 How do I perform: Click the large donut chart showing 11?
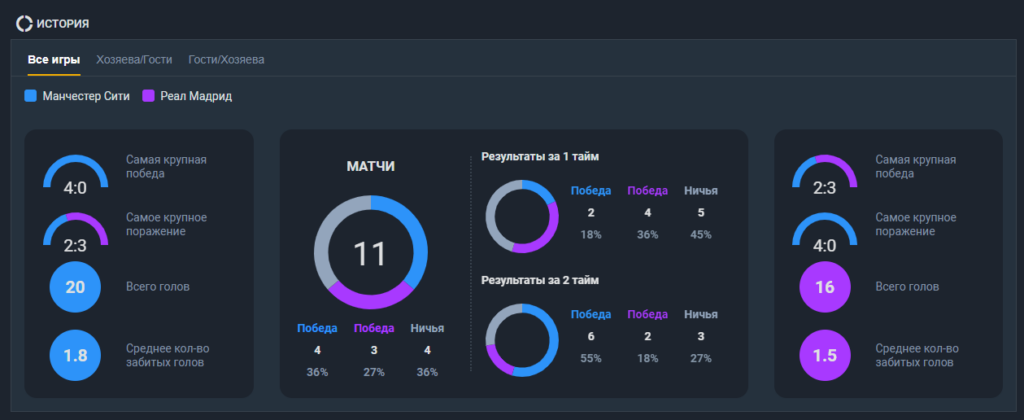coord(370,252)
